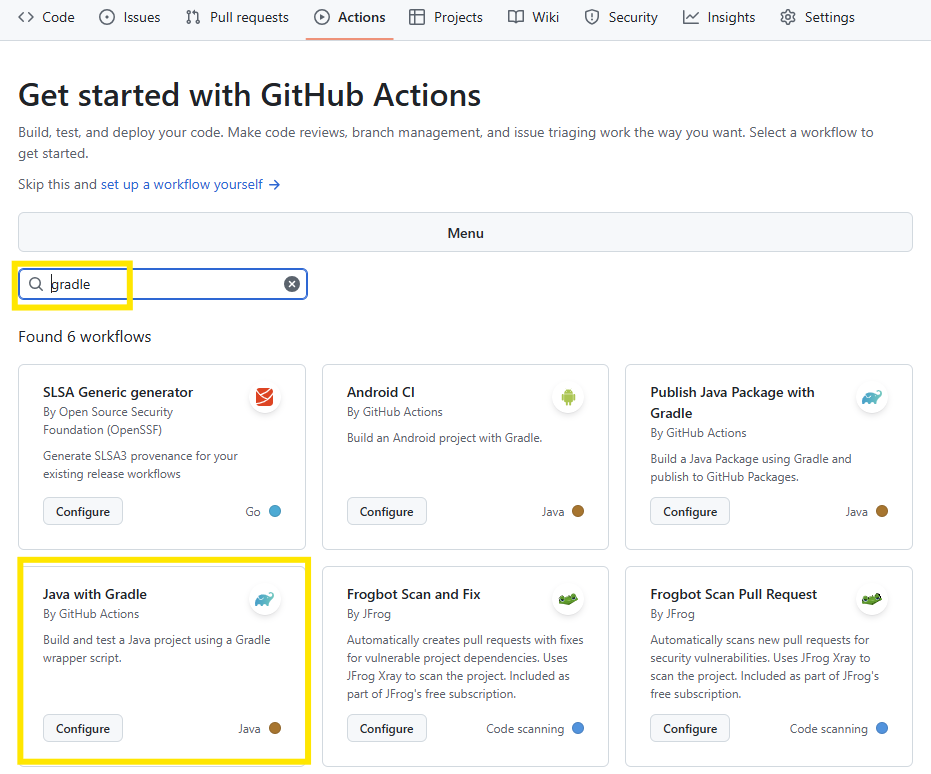This screenshot has width=931, height=774.
Task: Click the Go language dot on SLSA card
Action: (275, 511)
